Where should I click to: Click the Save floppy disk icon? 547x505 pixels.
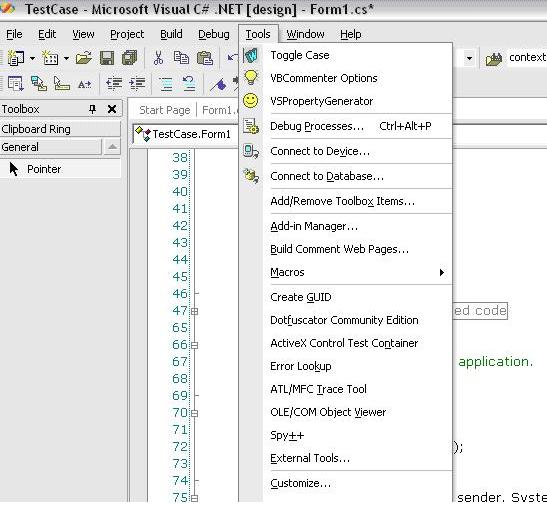107,58
